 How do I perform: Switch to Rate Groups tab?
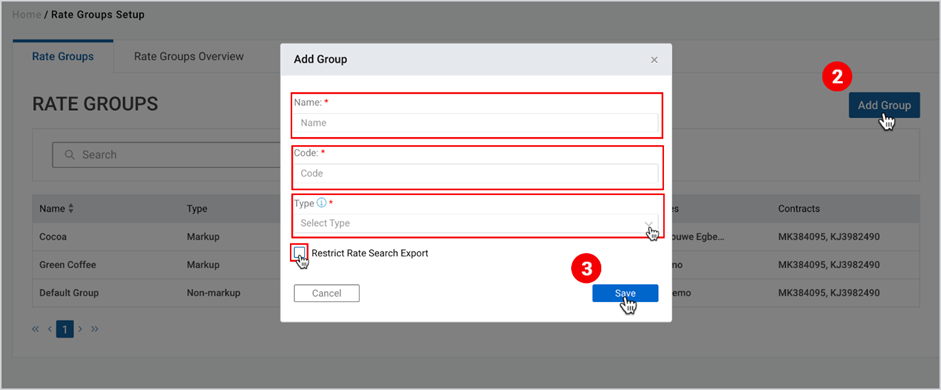point(62,56)
